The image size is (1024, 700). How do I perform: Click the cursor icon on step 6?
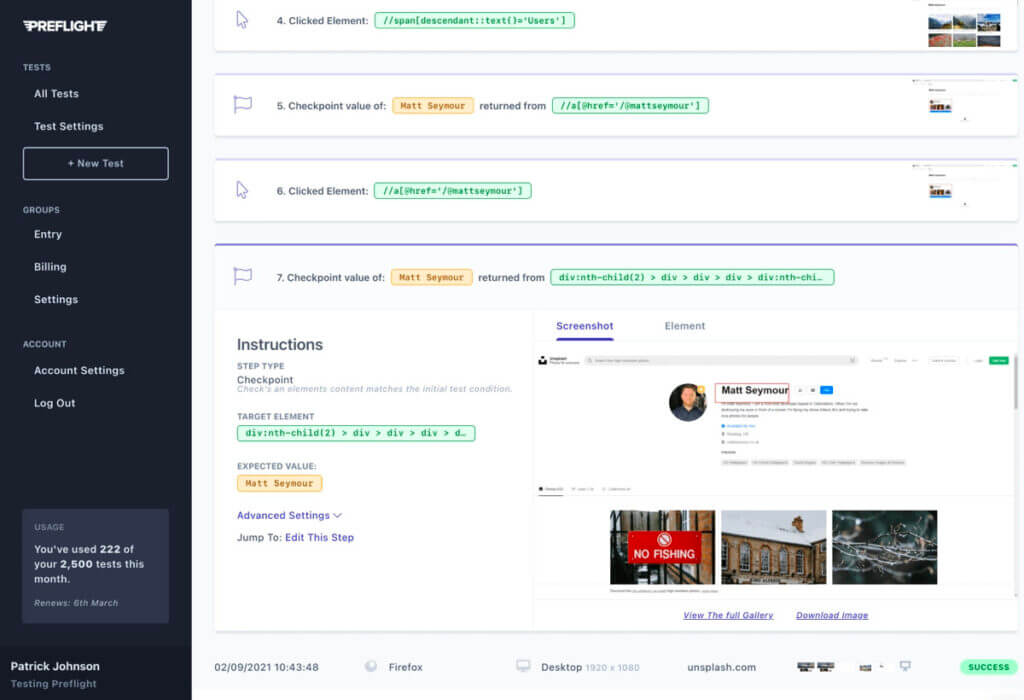tap(242, 190)
